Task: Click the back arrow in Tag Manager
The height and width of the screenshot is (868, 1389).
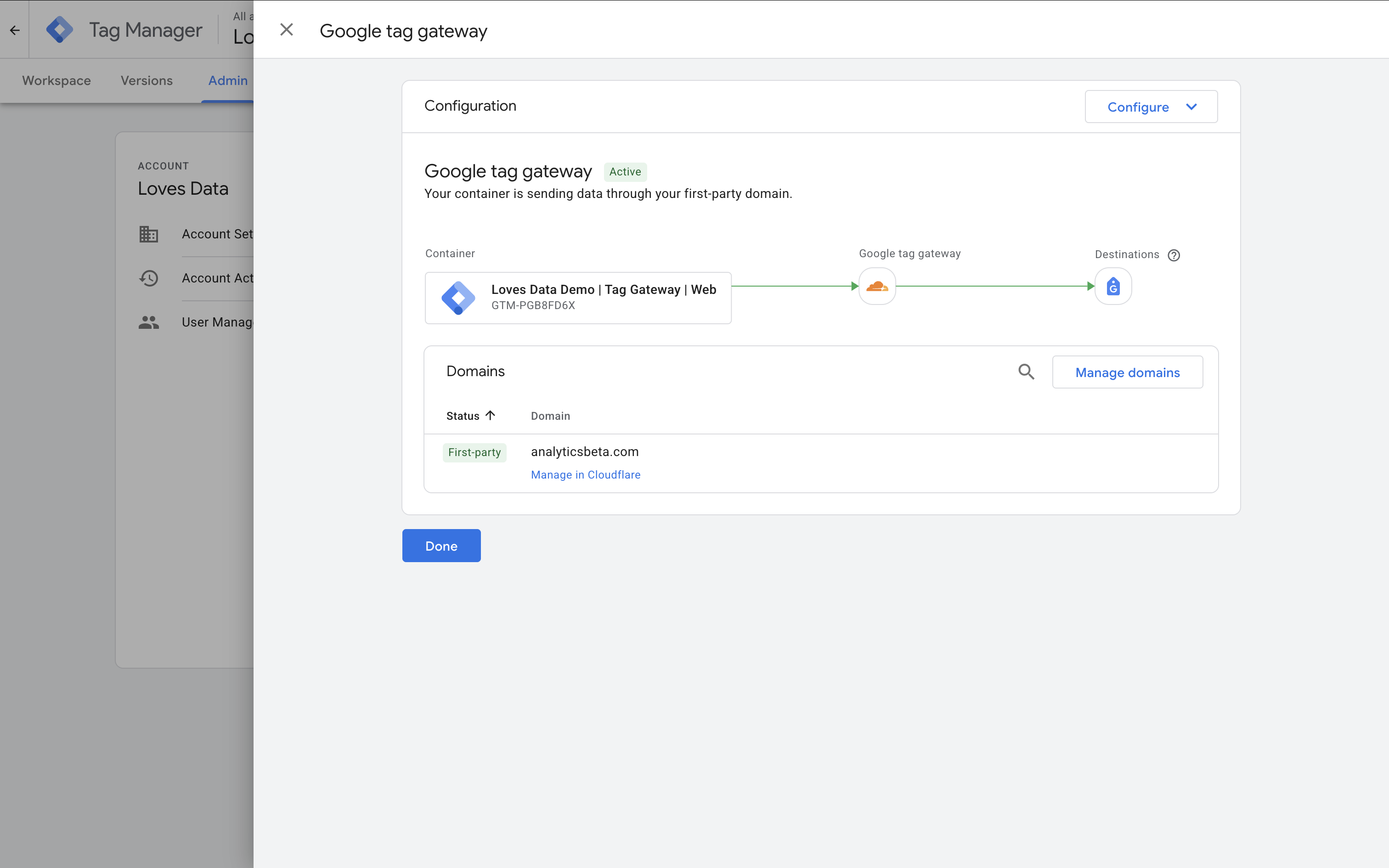Action: (x=15, y=30)
